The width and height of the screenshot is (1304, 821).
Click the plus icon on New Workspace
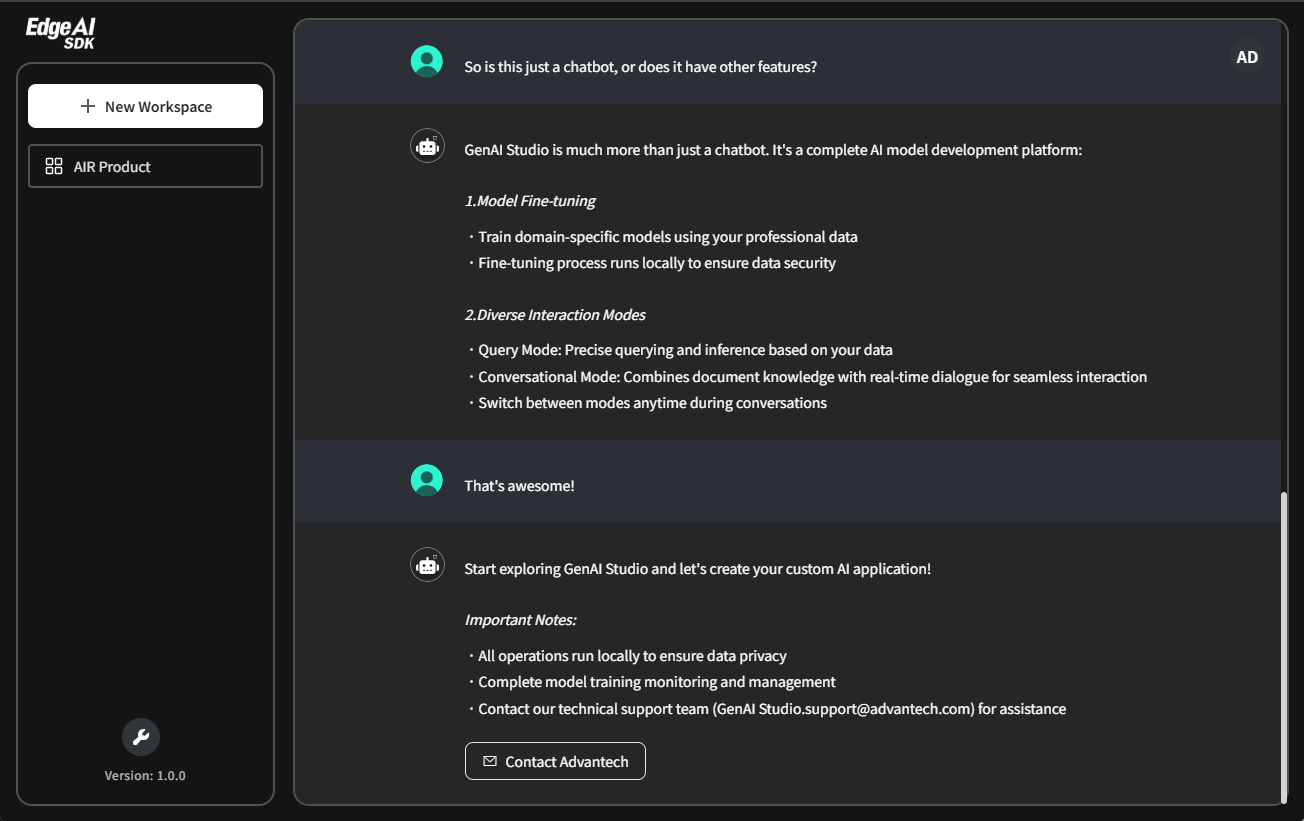click(x=87, y=105)
